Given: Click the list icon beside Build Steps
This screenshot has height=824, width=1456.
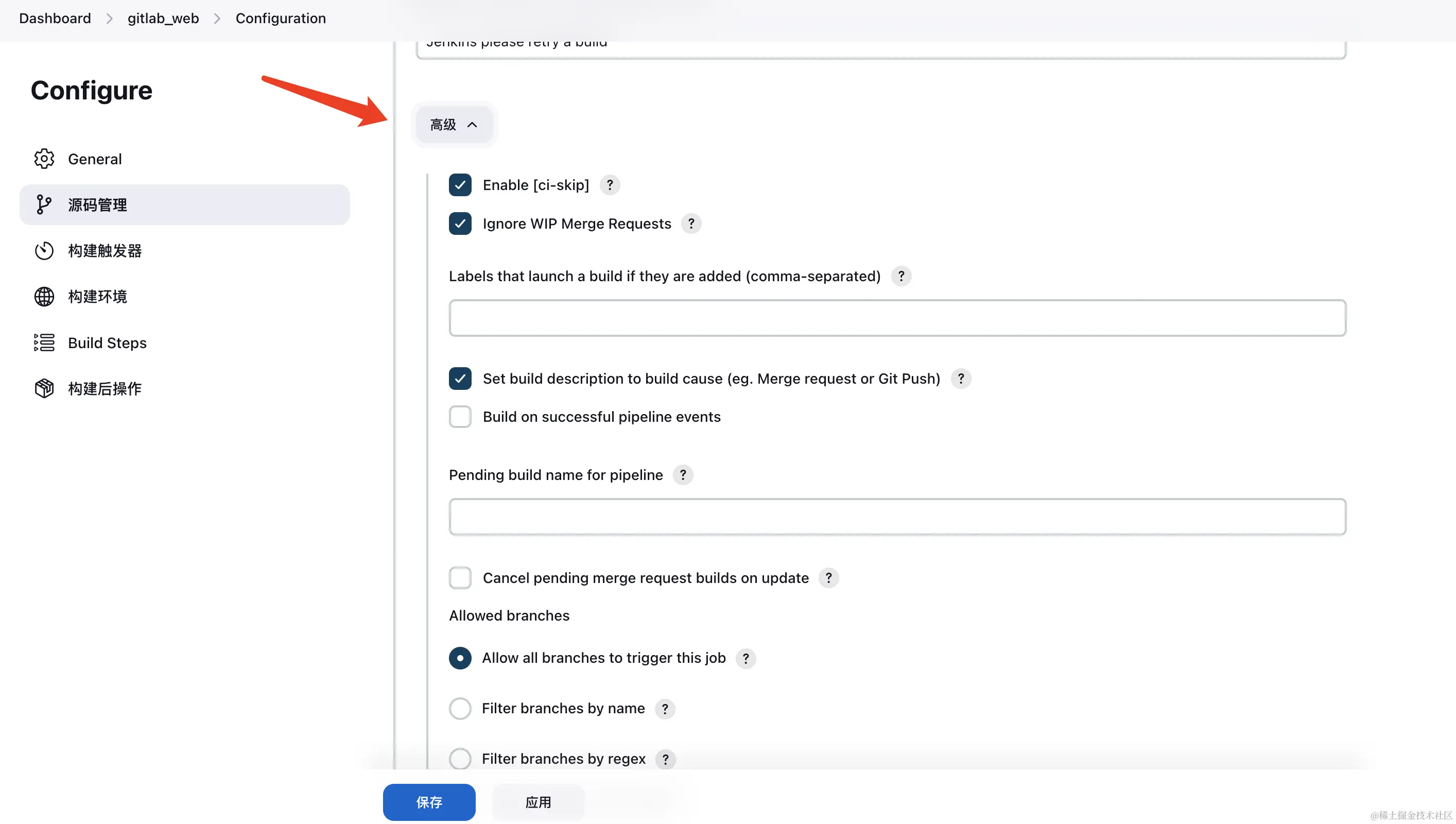Looking at the screenshot, I should coord(44,342).
